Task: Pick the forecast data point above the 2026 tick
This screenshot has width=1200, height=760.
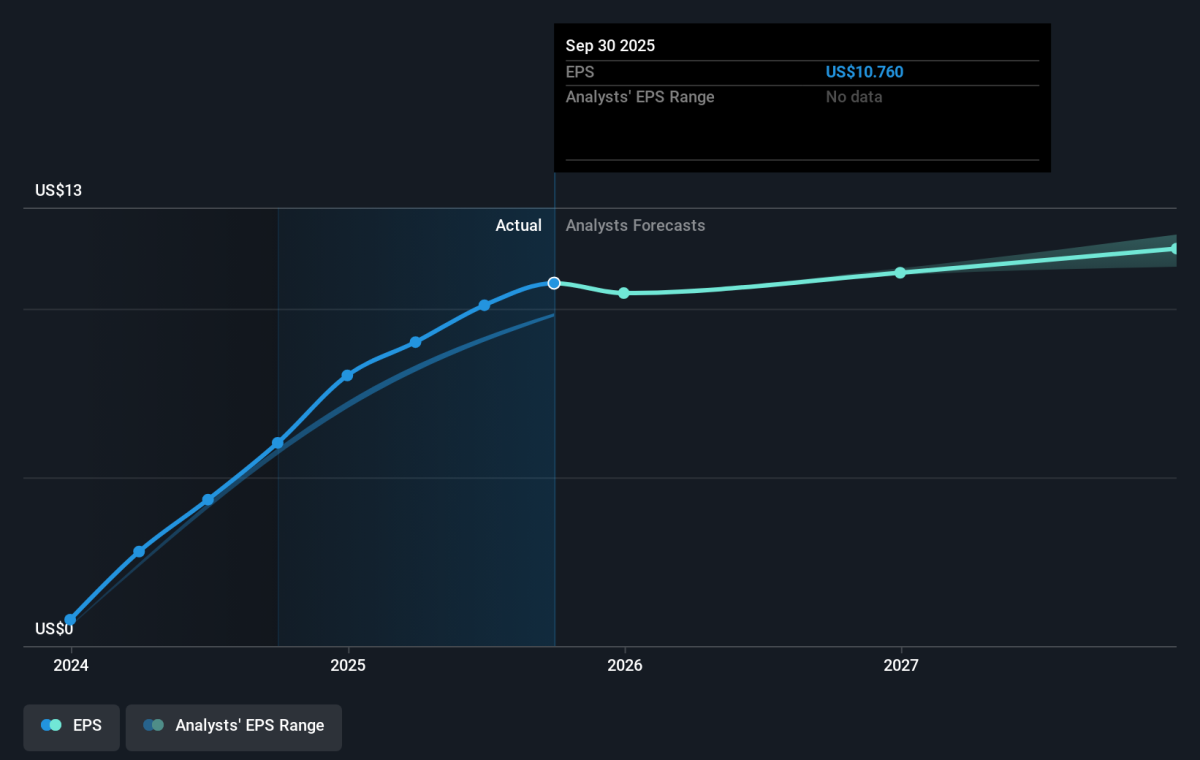Action: pos(624,293)
